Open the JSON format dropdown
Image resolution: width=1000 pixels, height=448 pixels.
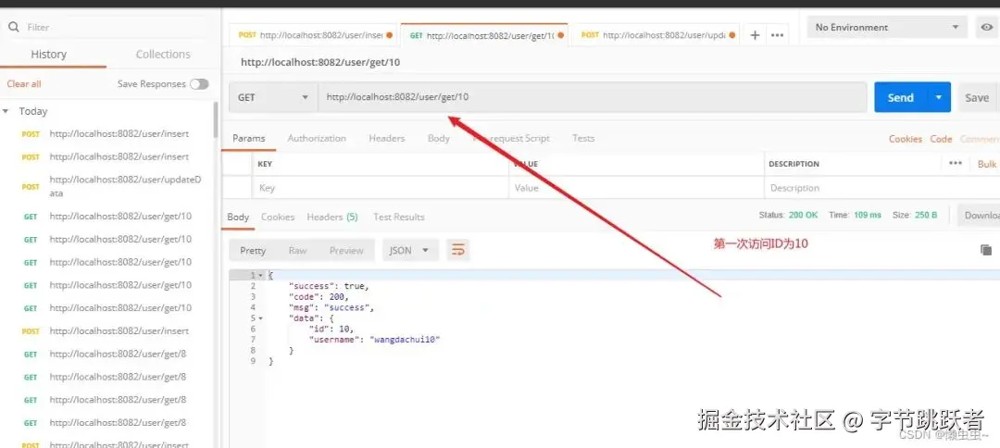click(x=410, y=250)
